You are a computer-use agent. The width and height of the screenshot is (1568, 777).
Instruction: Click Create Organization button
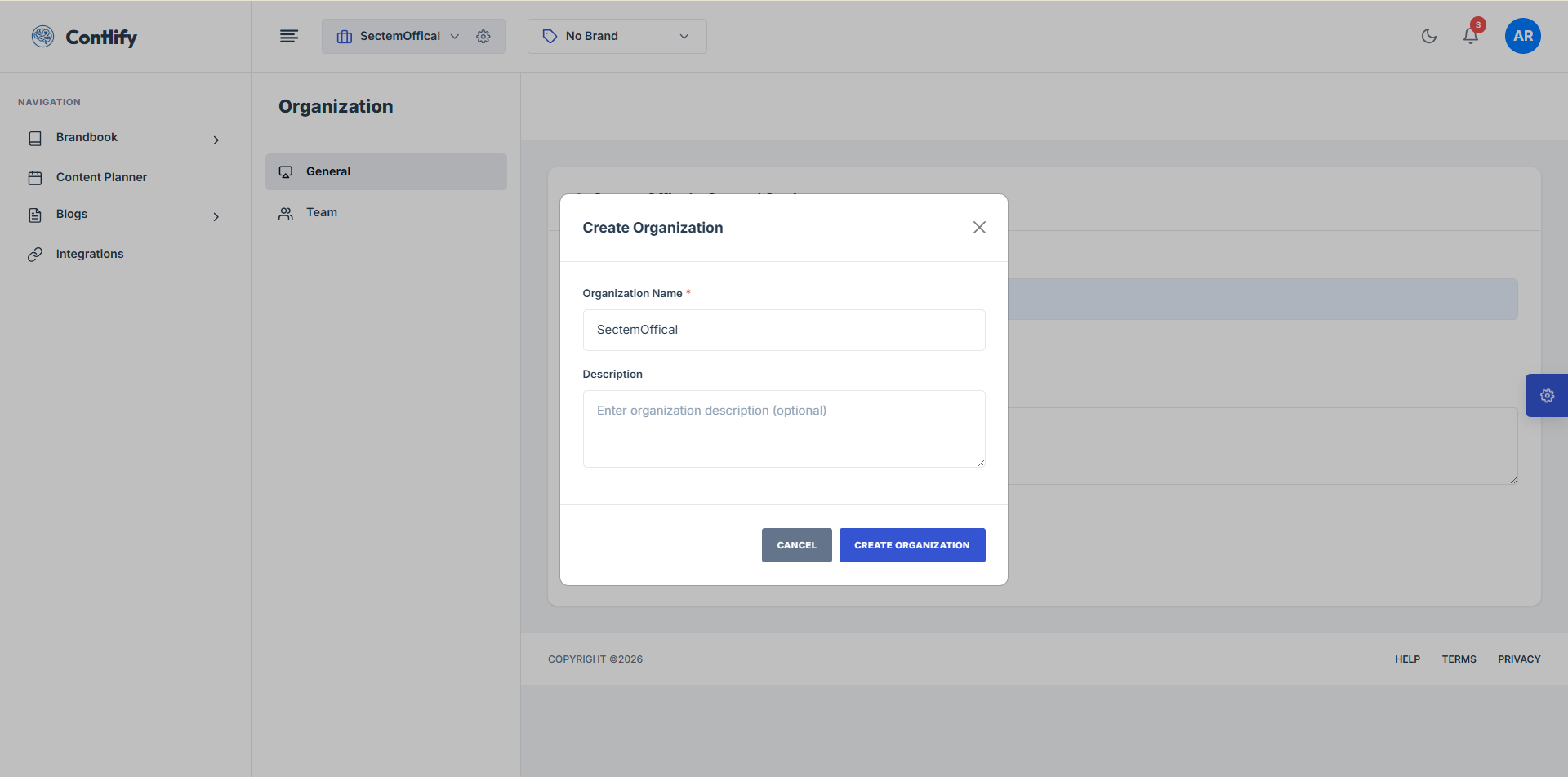[911, 545]
